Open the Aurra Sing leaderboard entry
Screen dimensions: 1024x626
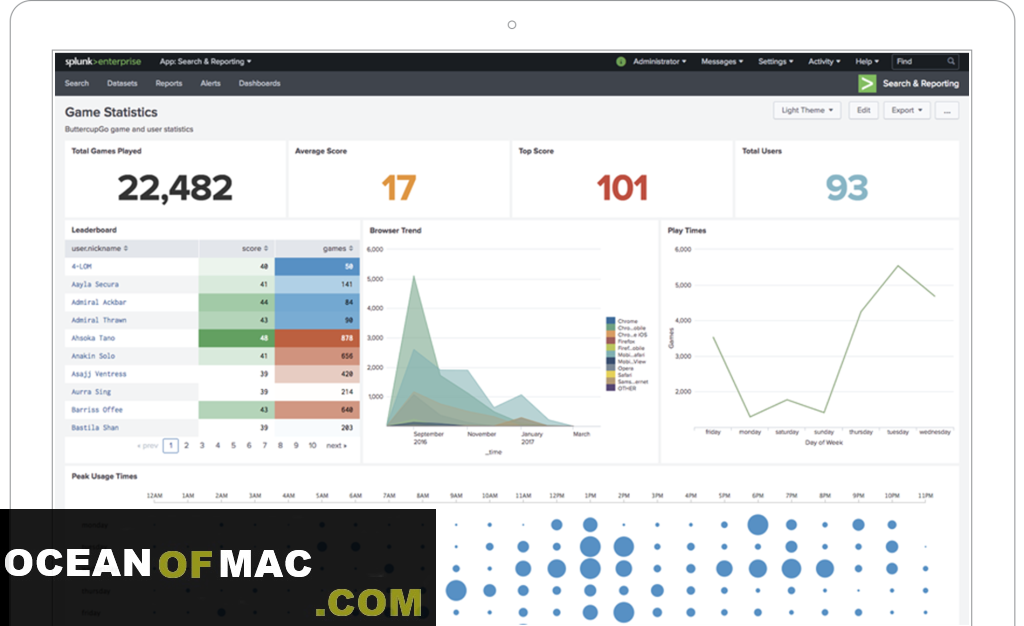pyautogui.click(x=91, y=392)
